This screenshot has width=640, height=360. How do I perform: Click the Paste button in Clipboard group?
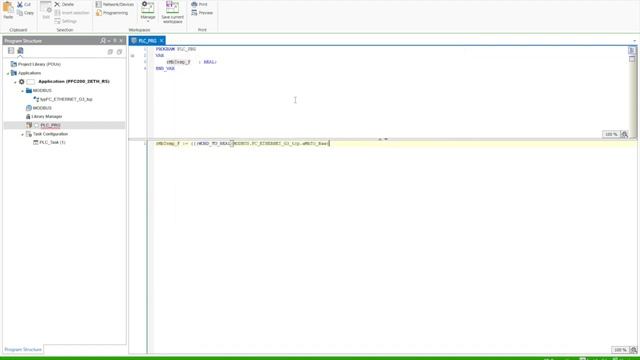click(x=8, y=11)
